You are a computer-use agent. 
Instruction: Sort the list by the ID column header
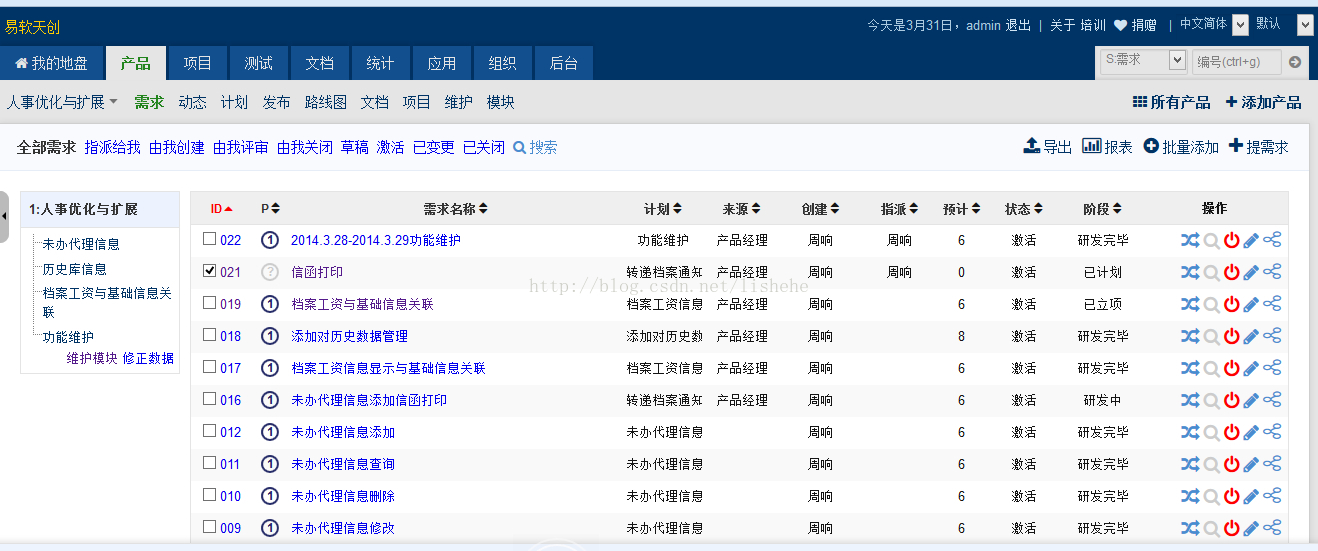pyautogui.click(x=221, y=209)
